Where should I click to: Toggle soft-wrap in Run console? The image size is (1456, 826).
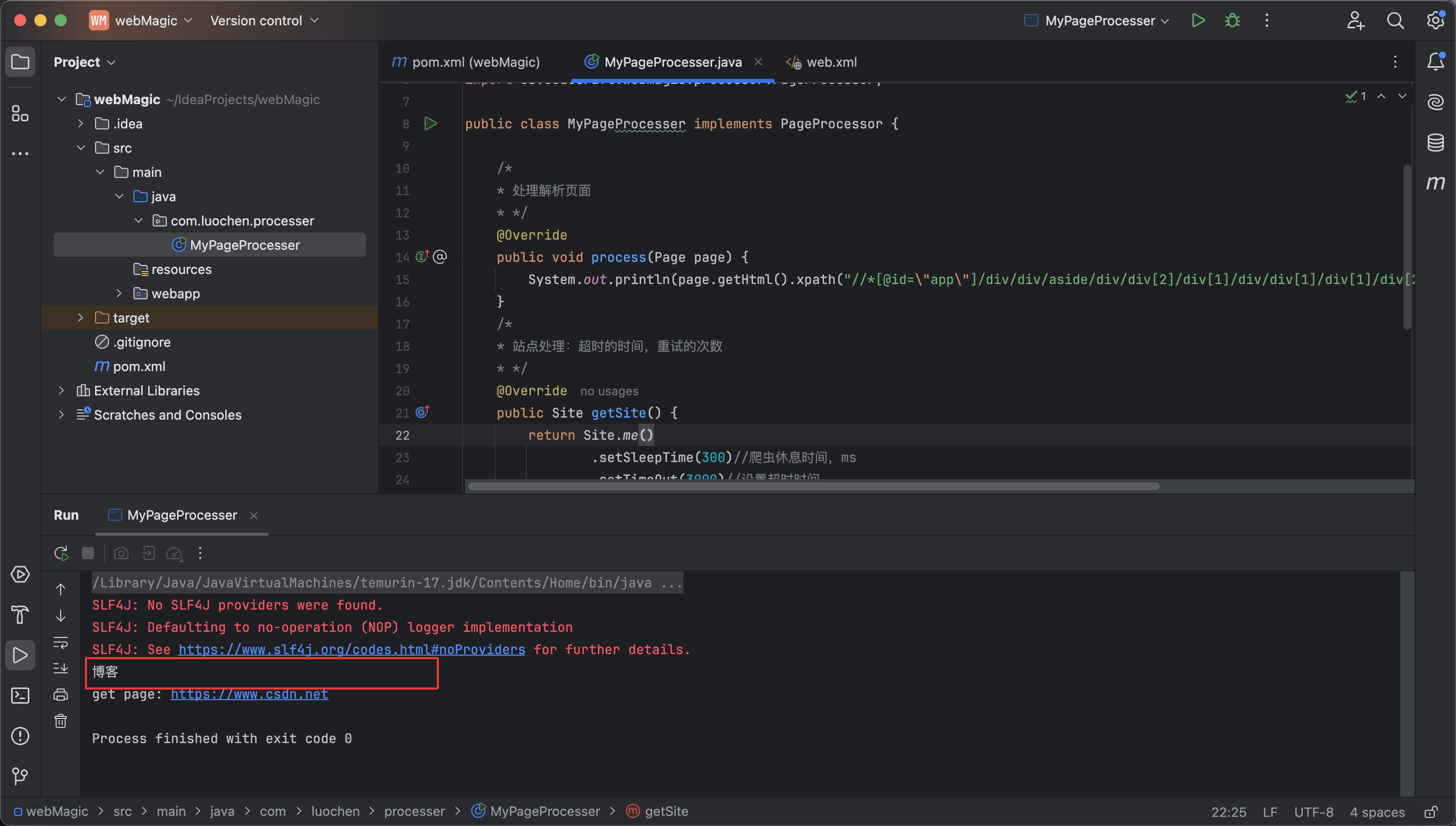coord(61,642)
